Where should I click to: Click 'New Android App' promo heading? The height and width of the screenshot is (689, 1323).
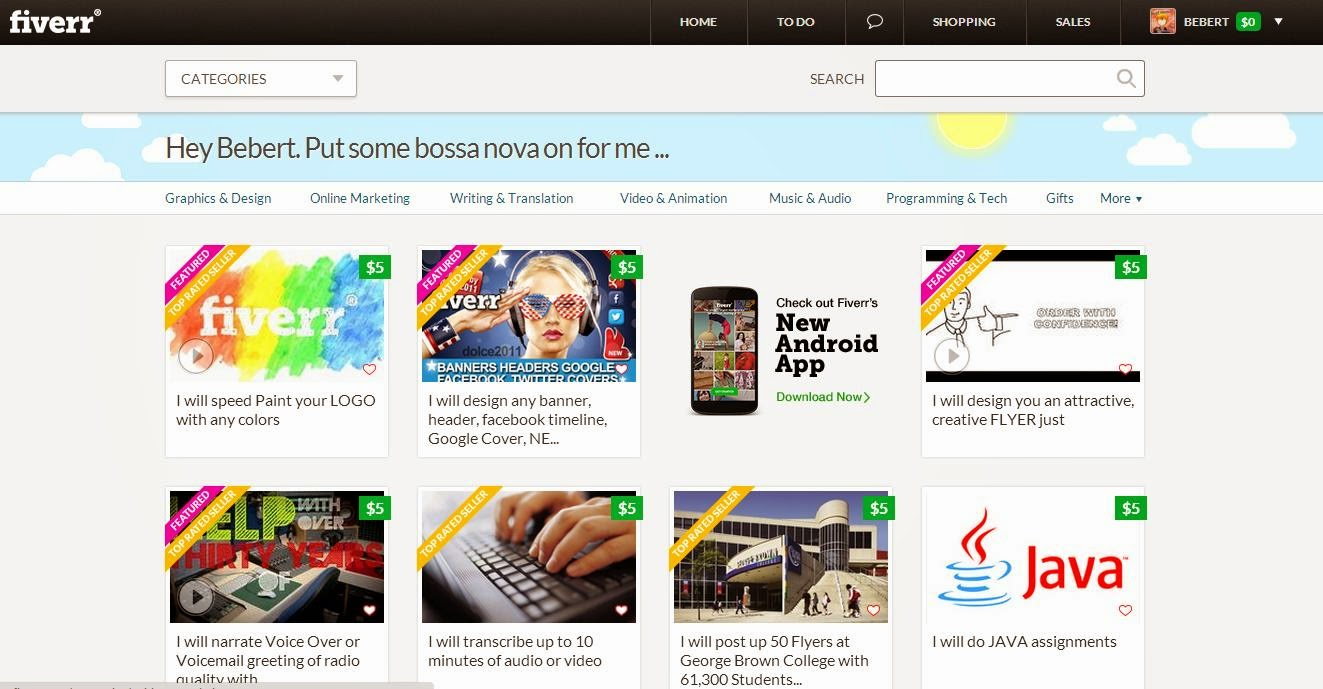coord(827,344)
